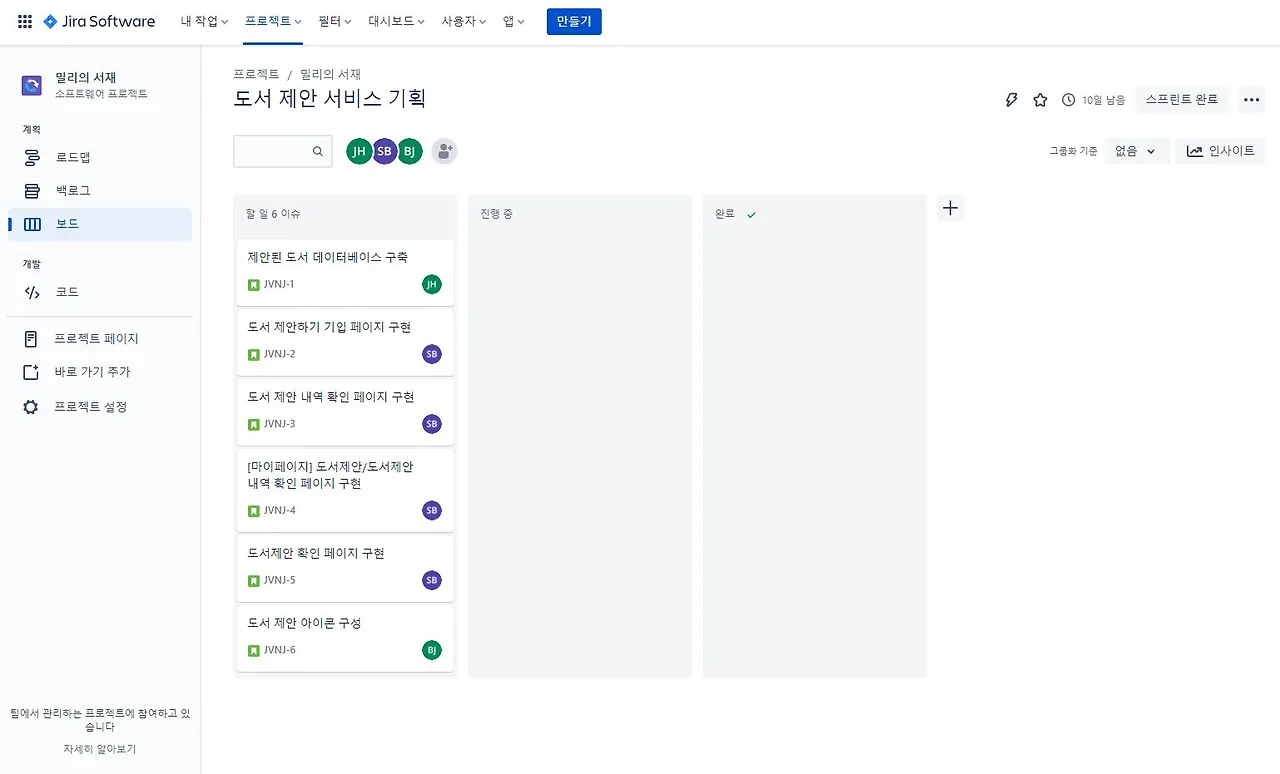This screenshot has width=1280, height=774.
Task: Click the automation lightning bolt icon
Action: pos(1011,99)
